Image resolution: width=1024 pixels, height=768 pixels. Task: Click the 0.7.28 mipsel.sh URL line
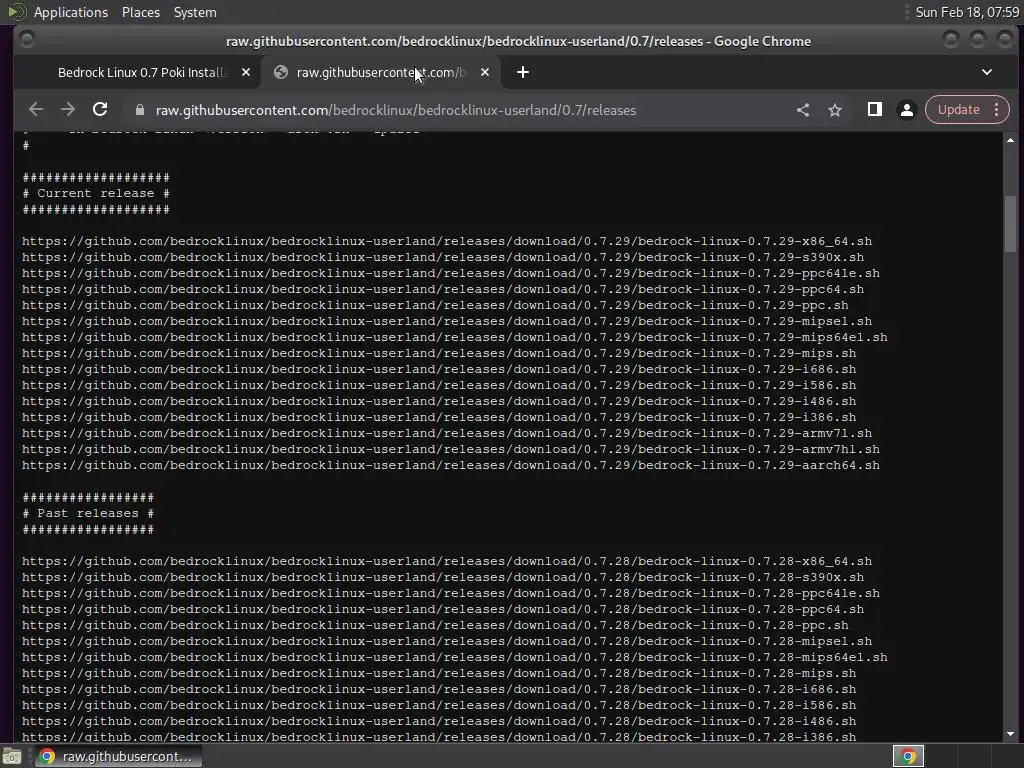pyautogui.click(x=447, y=641)
